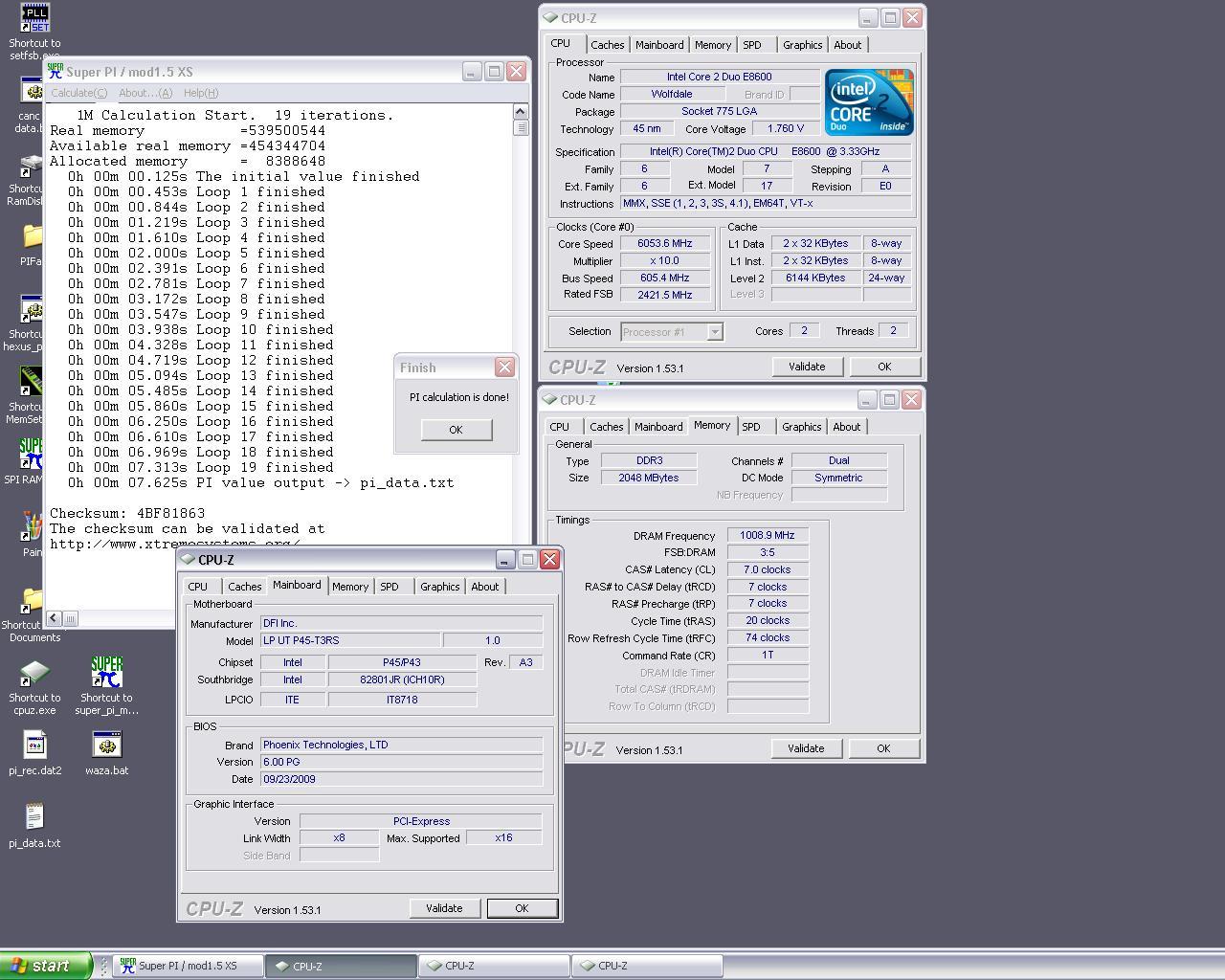
Task: Click the Core Voltage 1.760 V value
Action: pos(786,128)
